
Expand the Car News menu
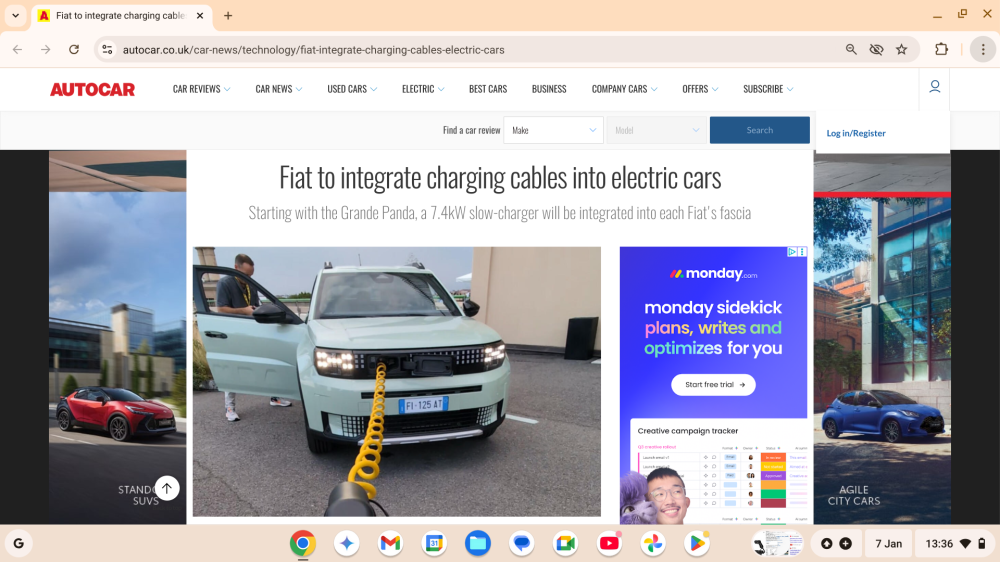point(279,89)
